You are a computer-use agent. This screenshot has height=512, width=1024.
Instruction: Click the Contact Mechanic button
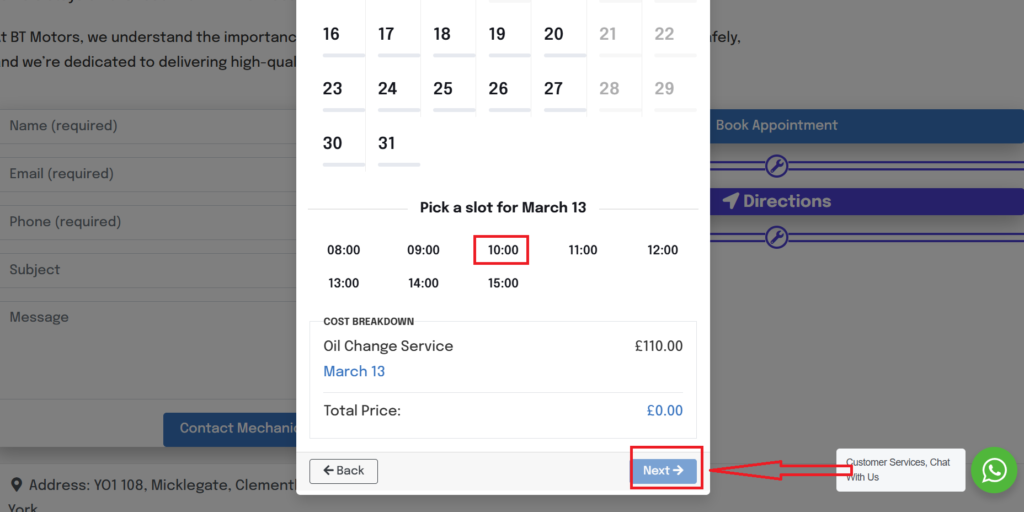pyautogui.click(x=231, y=429)
